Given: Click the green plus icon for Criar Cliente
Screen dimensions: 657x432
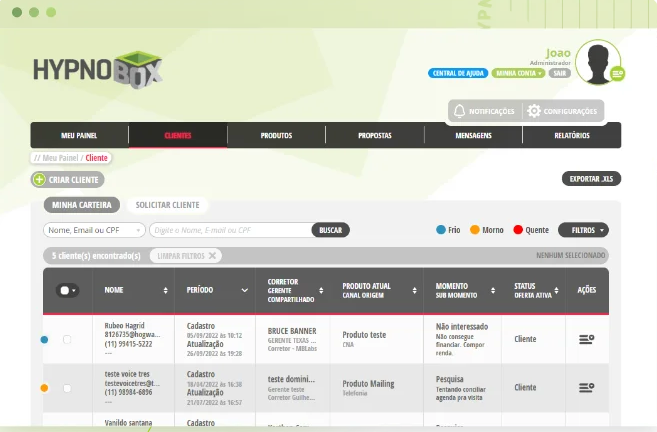Looking at the screenshot, I should coord(39,179).
